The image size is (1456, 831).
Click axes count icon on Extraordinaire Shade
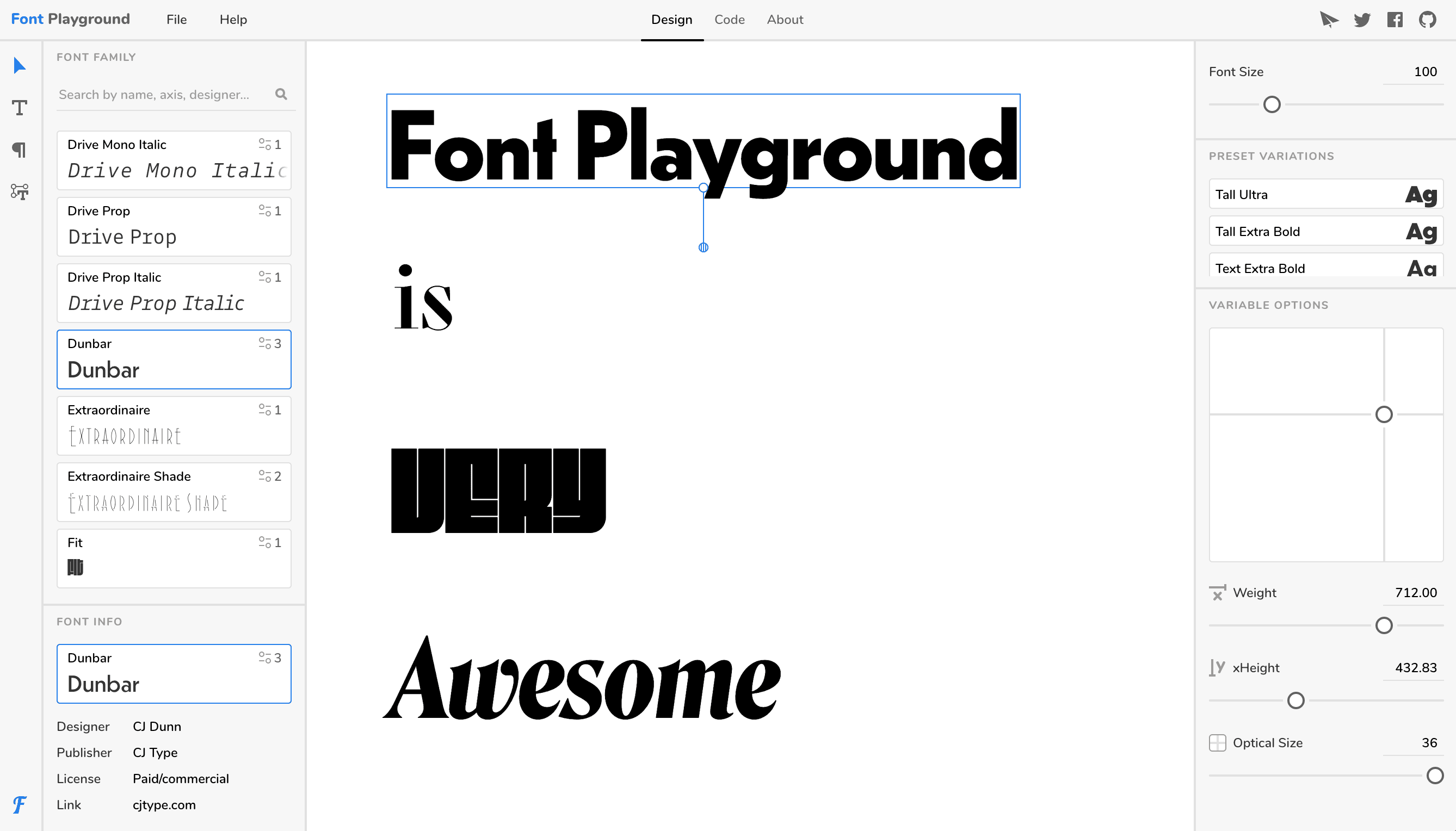[265, 476]
